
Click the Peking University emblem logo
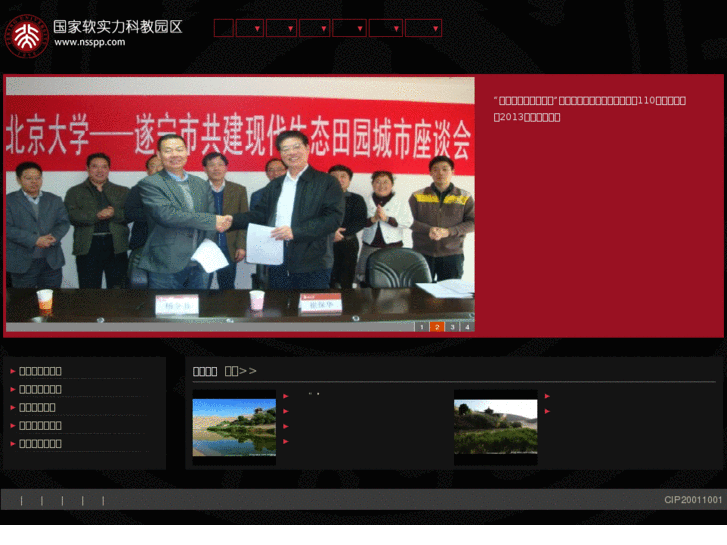pos(26,36)
